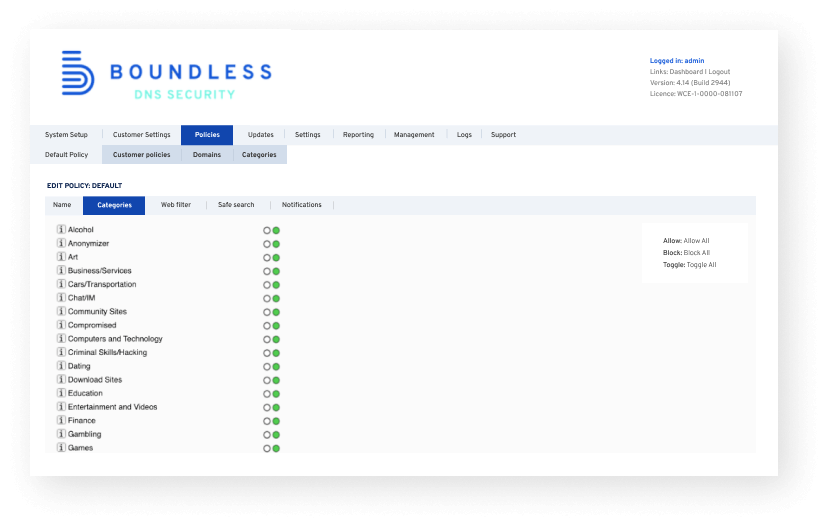Click the info icon next to Education
828x527 pixels.
[x=61, y=393]
